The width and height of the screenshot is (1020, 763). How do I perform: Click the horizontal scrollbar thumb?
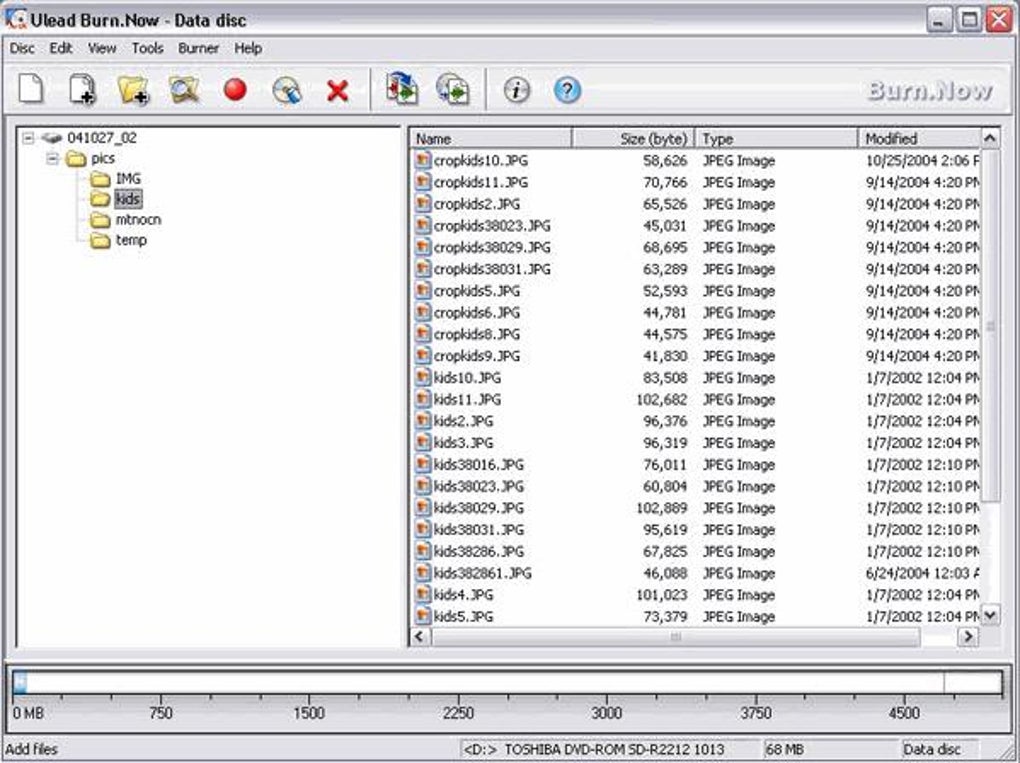pos(675,637)
